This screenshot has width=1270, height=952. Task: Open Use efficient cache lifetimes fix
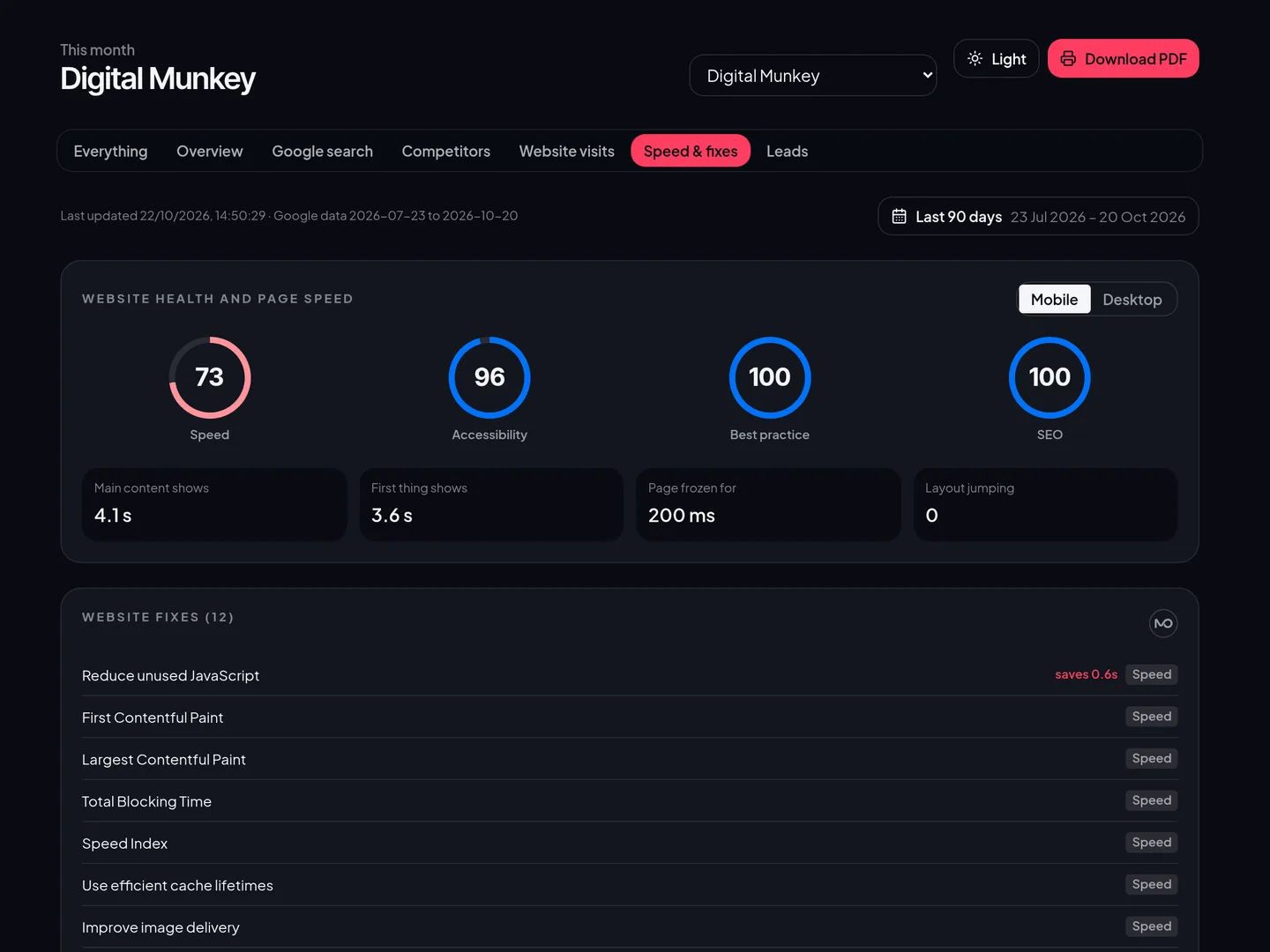pos(630,885)
